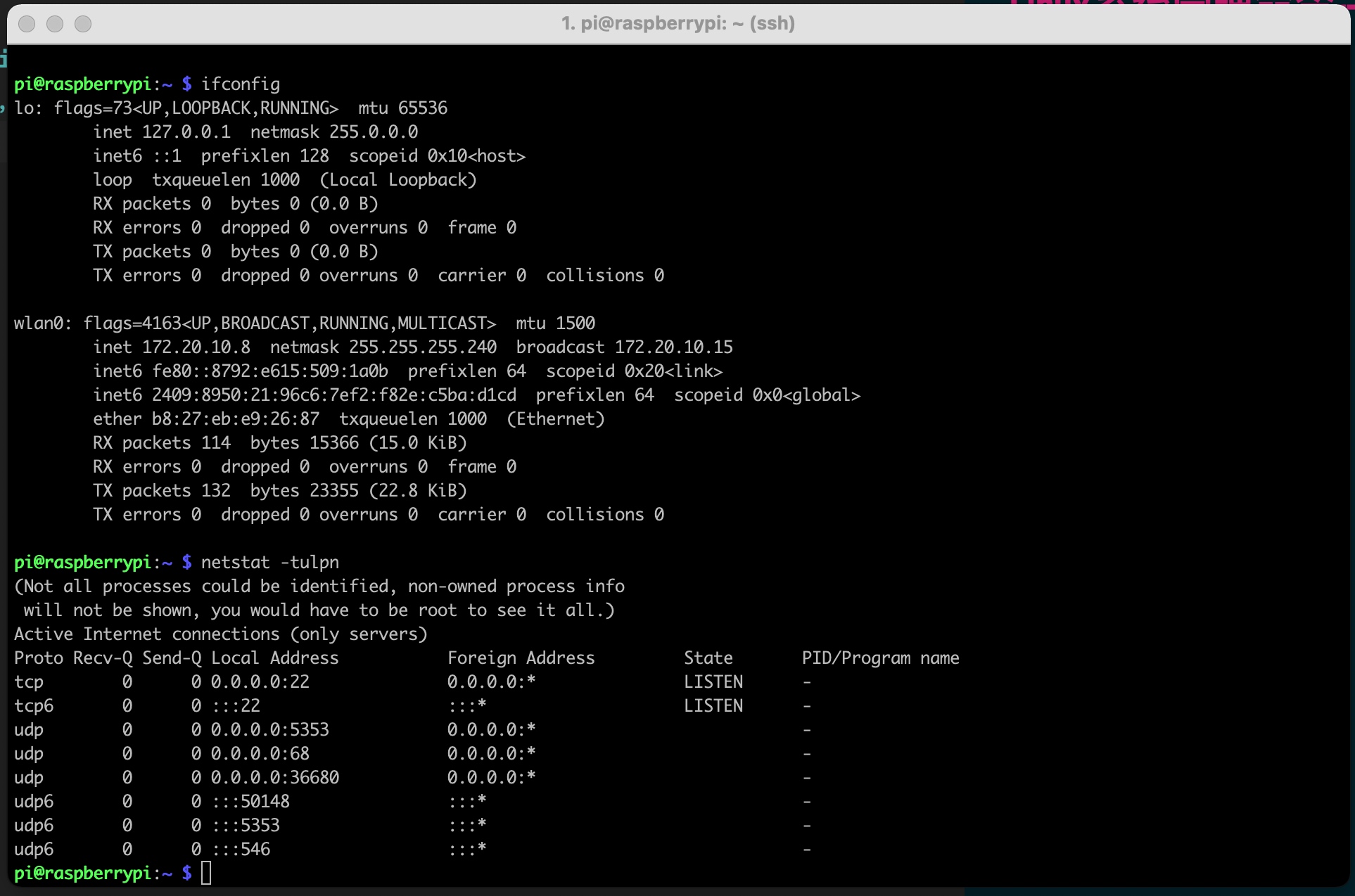Click the broadcast address 172.20.10.15
Image resolution: width=1355 pixels, height=896 pixels.
point(673,347)
